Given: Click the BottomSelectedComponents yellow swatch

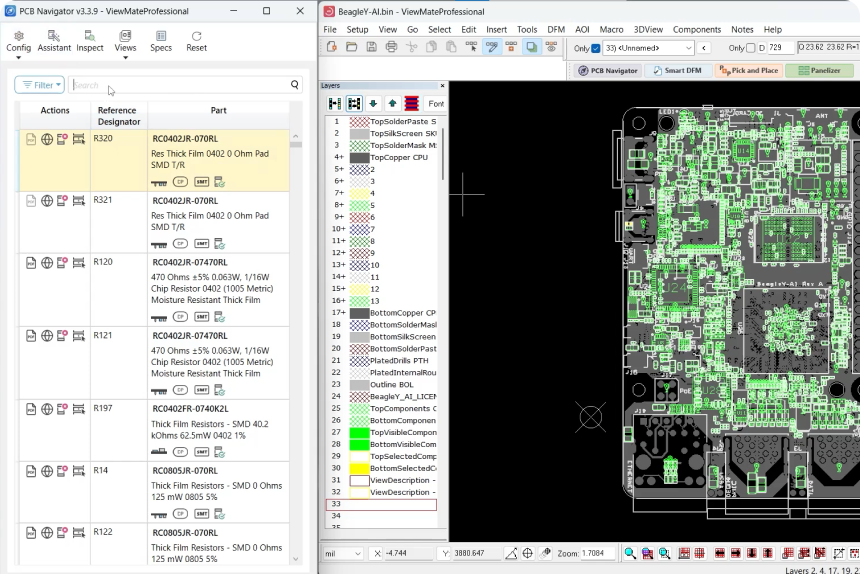Looking at the screenshot, I should (x=359, y=468).
